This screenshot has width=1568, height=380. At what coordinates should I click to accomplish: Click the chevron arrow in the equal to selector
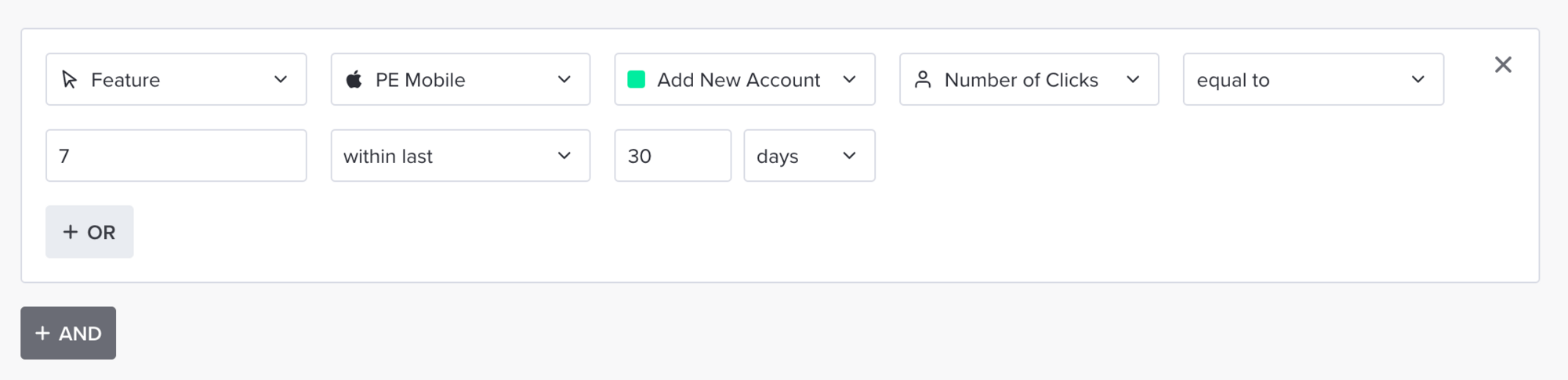click(x=1417, y=79)
